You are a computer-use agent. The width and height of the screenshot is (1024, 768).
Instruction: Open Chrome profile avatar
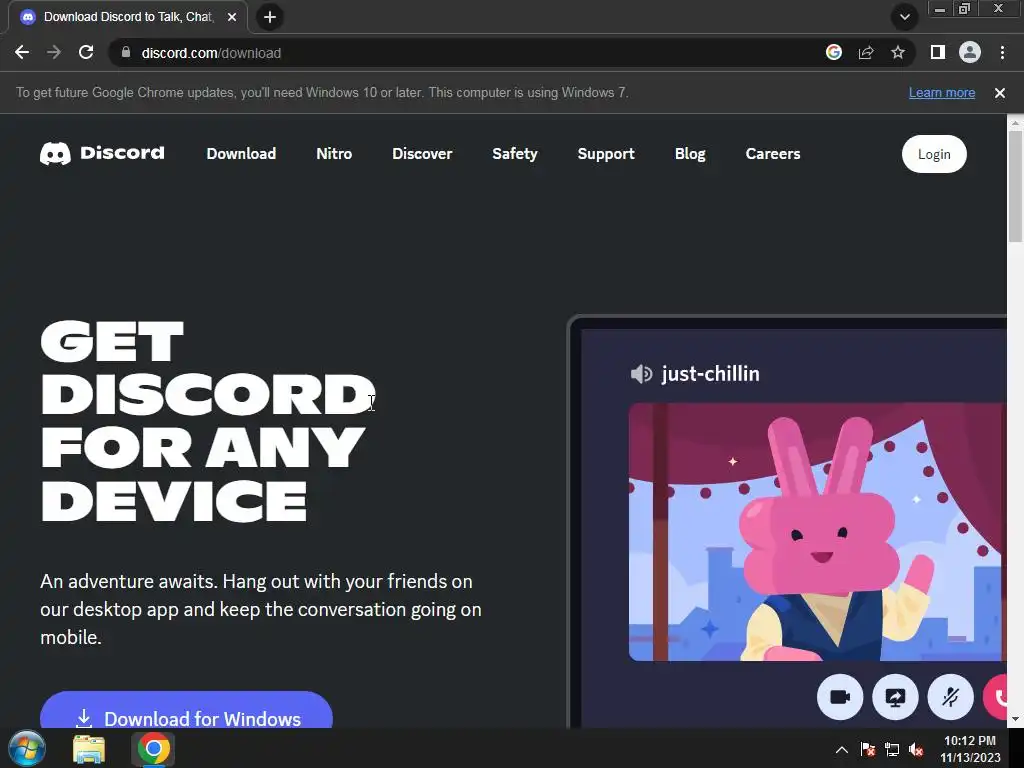coord(970,52)
